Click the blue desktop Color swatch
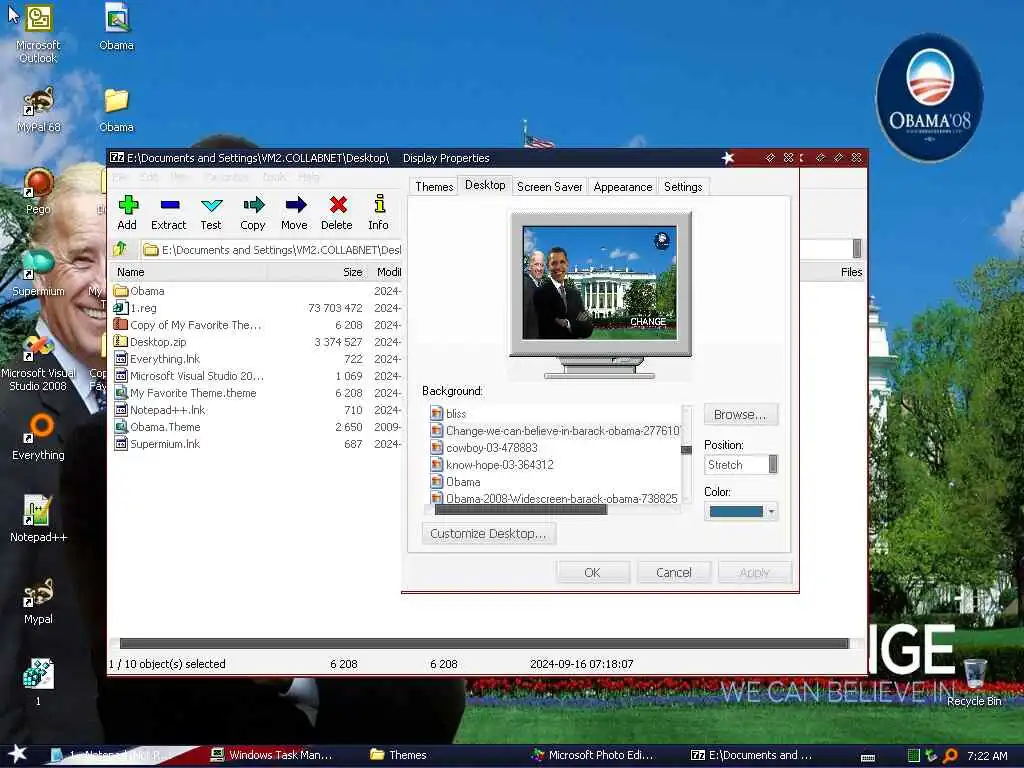 point(735,511)
